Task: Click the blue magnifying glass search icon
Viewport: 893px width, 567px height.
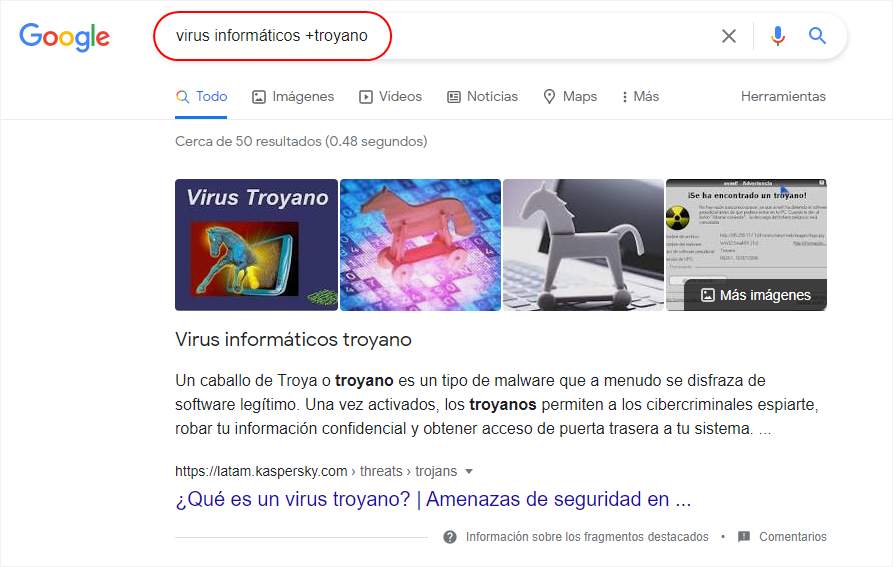Action: pyautogui.click(x=817, y=36)
